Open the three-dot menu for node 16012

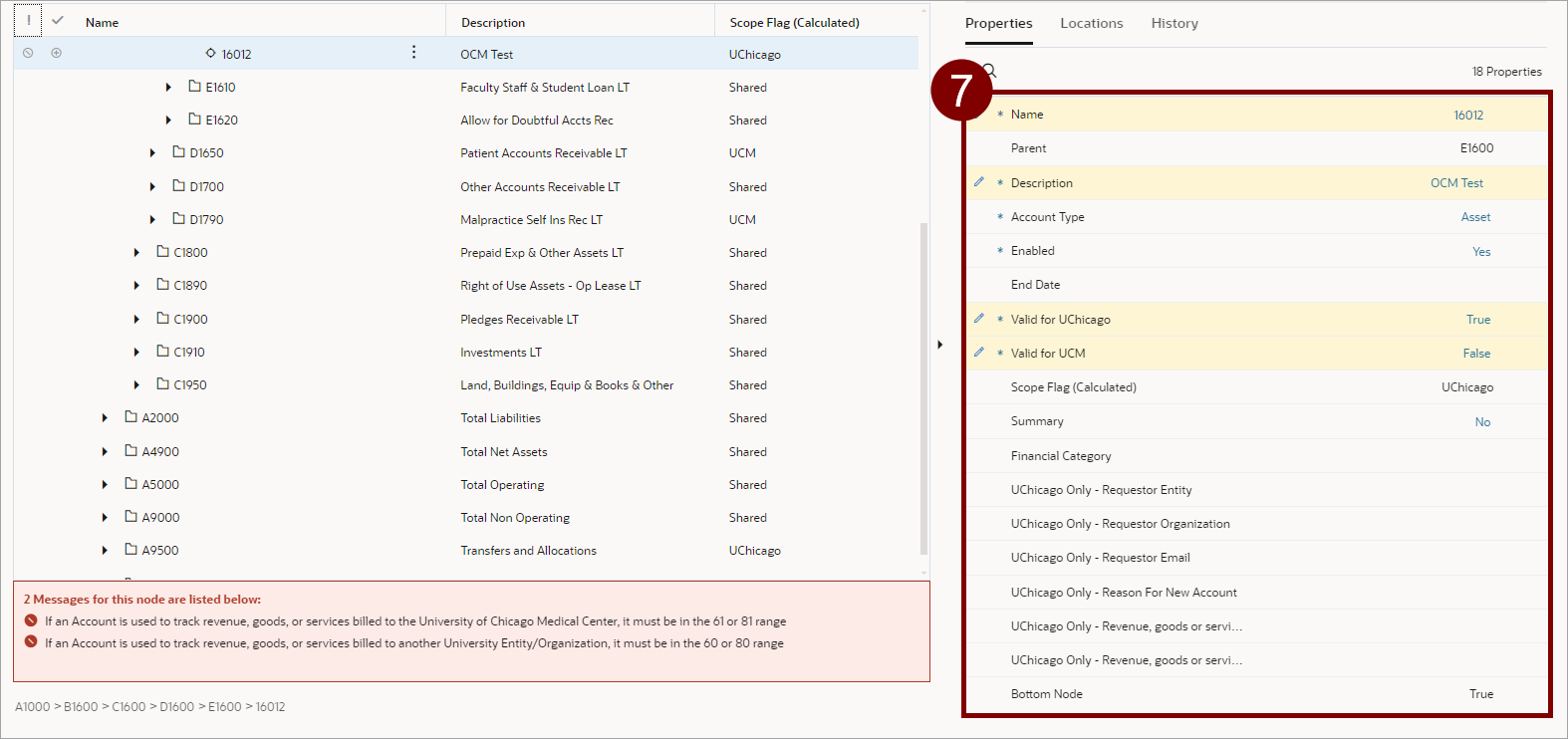click(x=413, y=53)
